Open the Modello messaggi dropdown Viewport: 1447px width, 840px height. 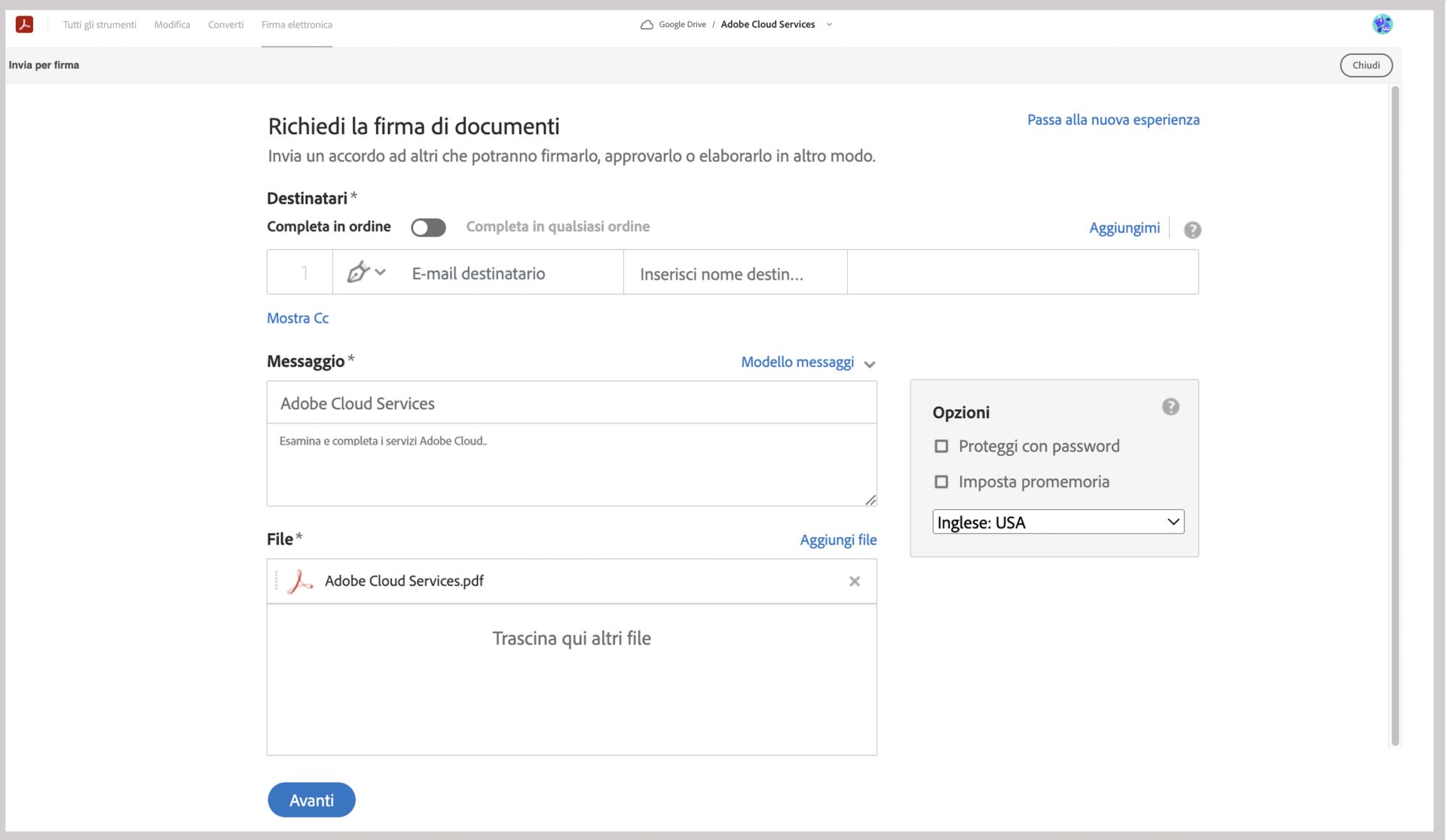coord(808,362)
